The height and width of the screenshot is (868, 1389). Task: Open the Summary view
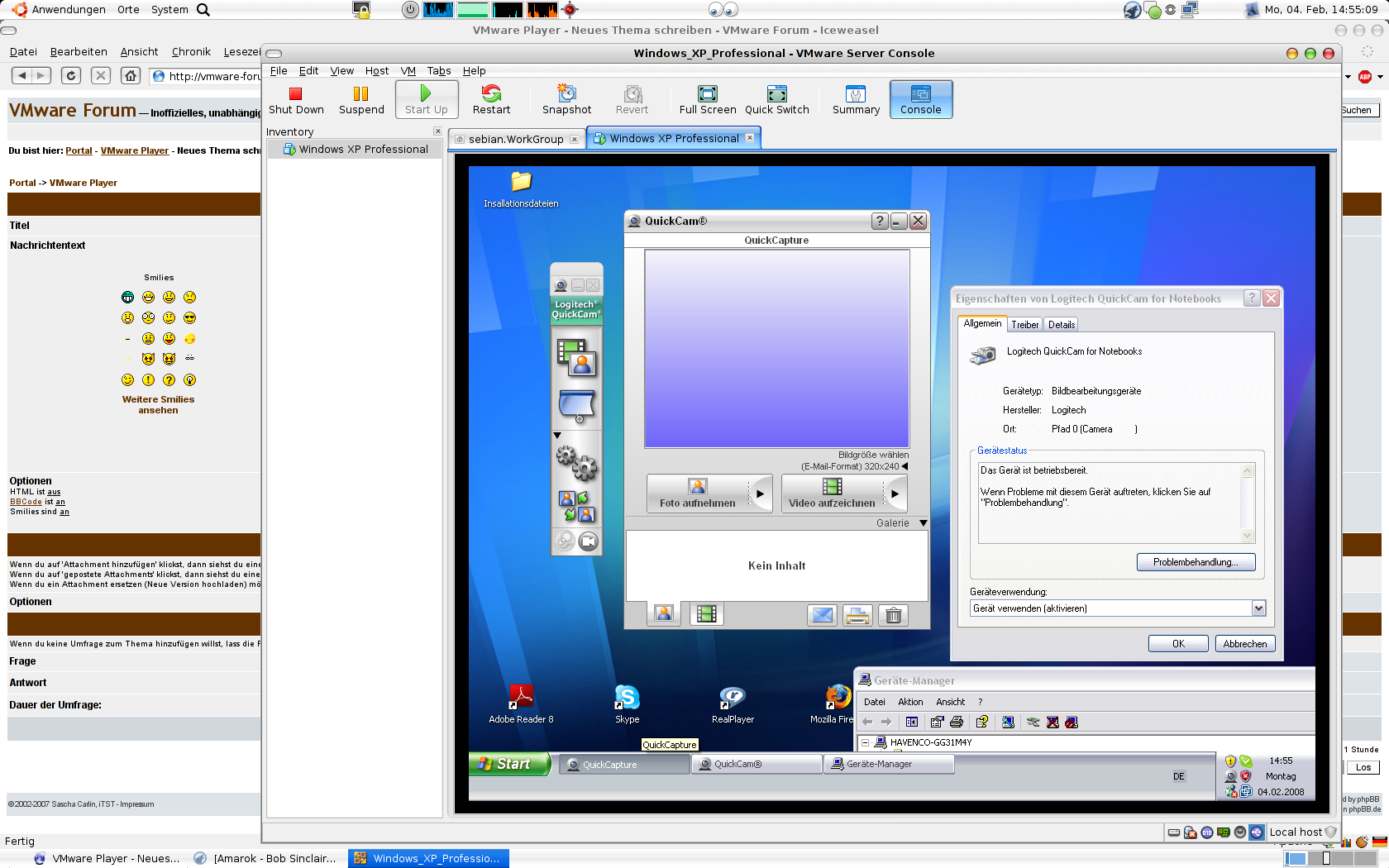coord(856,99)
